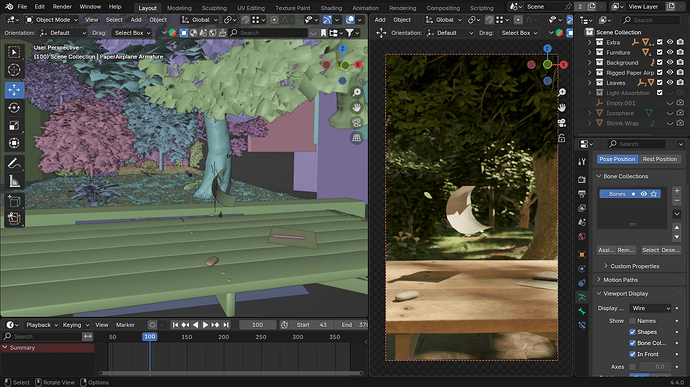Disable the In Front checkbox
690x387 pixels.
[x=632, y=354]
